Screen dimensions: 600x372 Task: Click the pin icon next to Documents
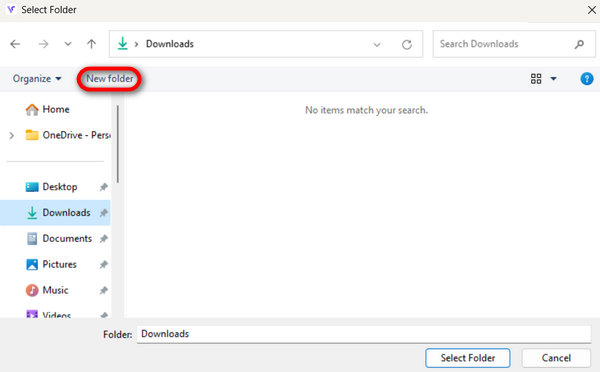pyautogui.click(x=104, y=239)
